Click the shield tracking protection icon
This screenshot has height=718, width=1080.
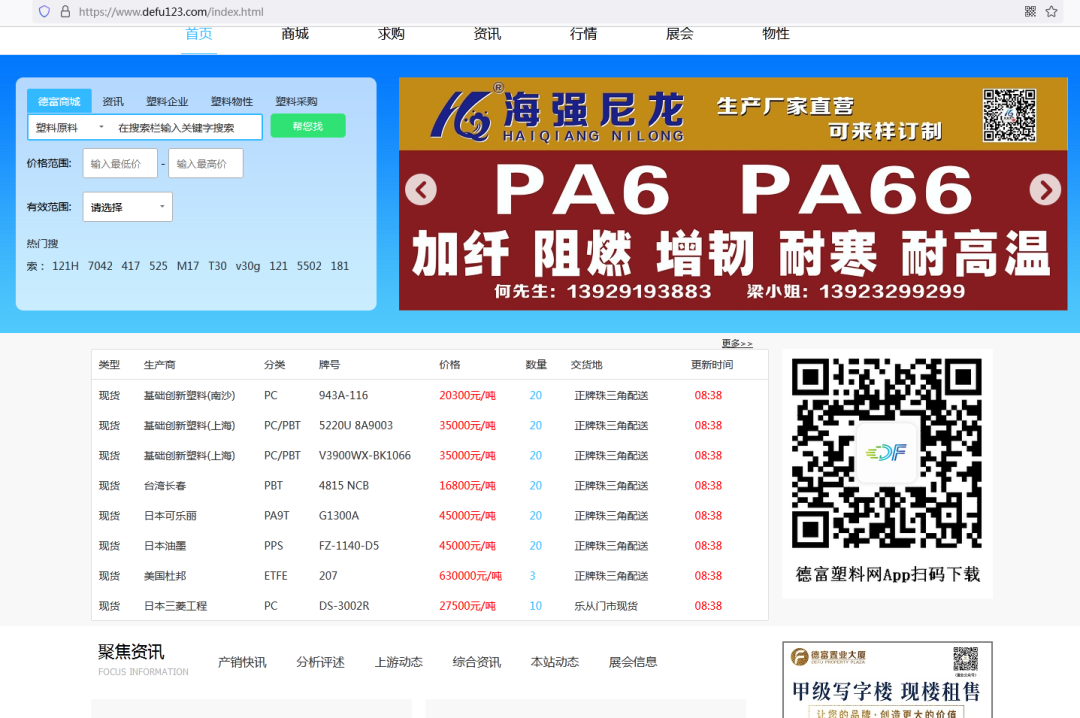[44, 12]
